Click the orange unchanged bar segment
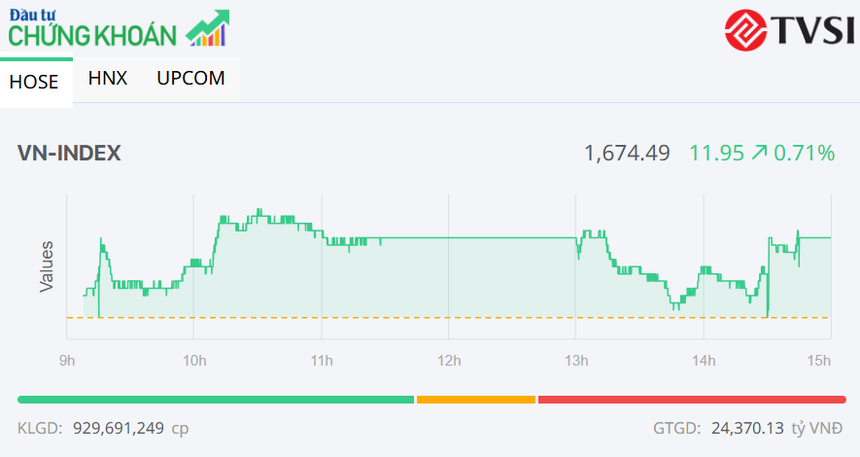The width and height of the screenshot is (860, 457). 476,399
